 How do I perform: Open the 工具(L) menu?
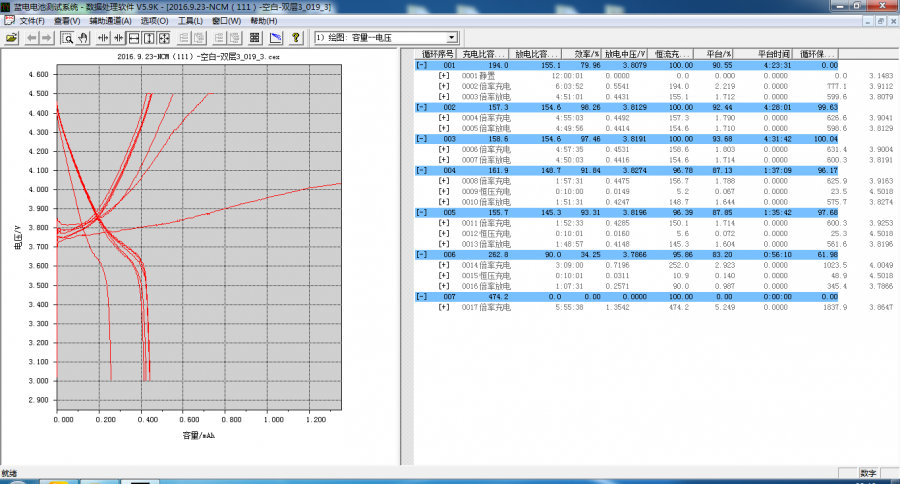tap(190, 21)
